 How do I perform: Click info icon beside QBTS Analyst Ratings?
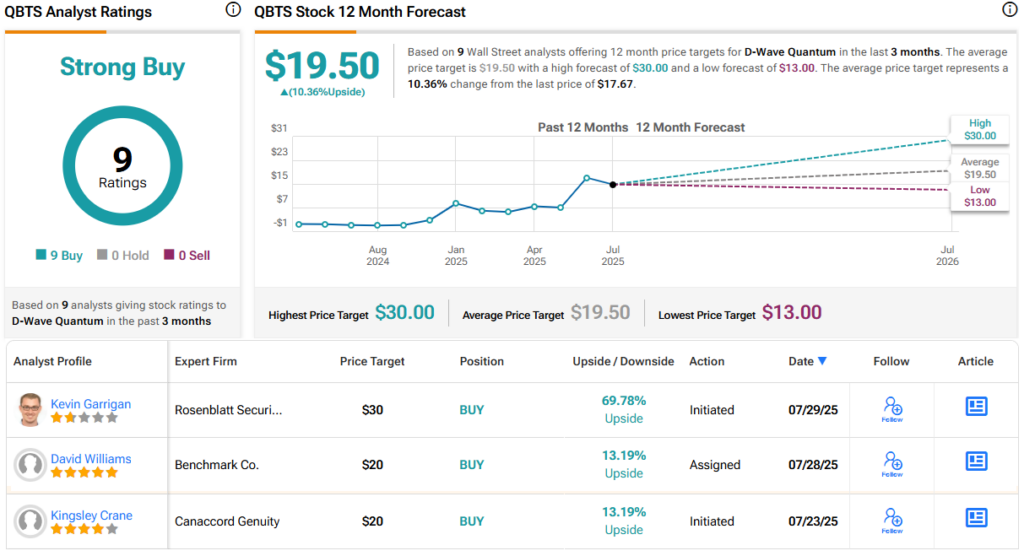(233, 10)
